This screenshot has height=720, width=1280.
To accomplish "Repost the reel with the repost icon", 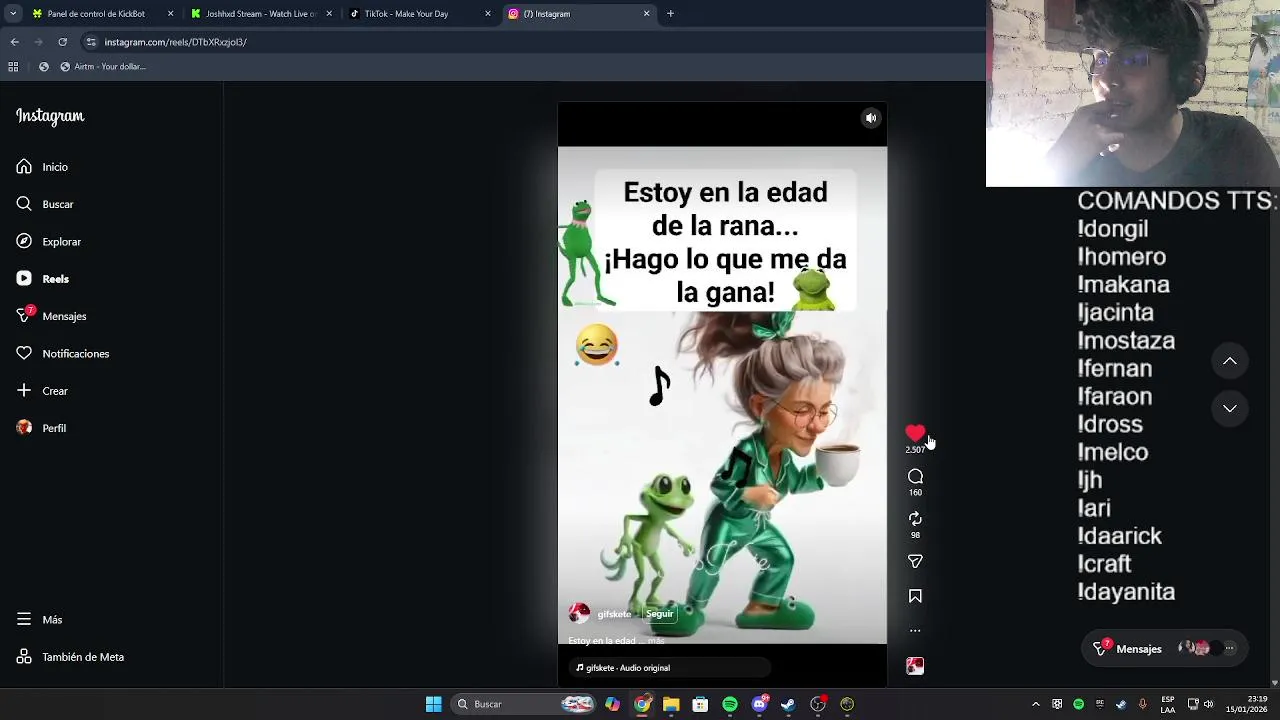I will 915,519.
